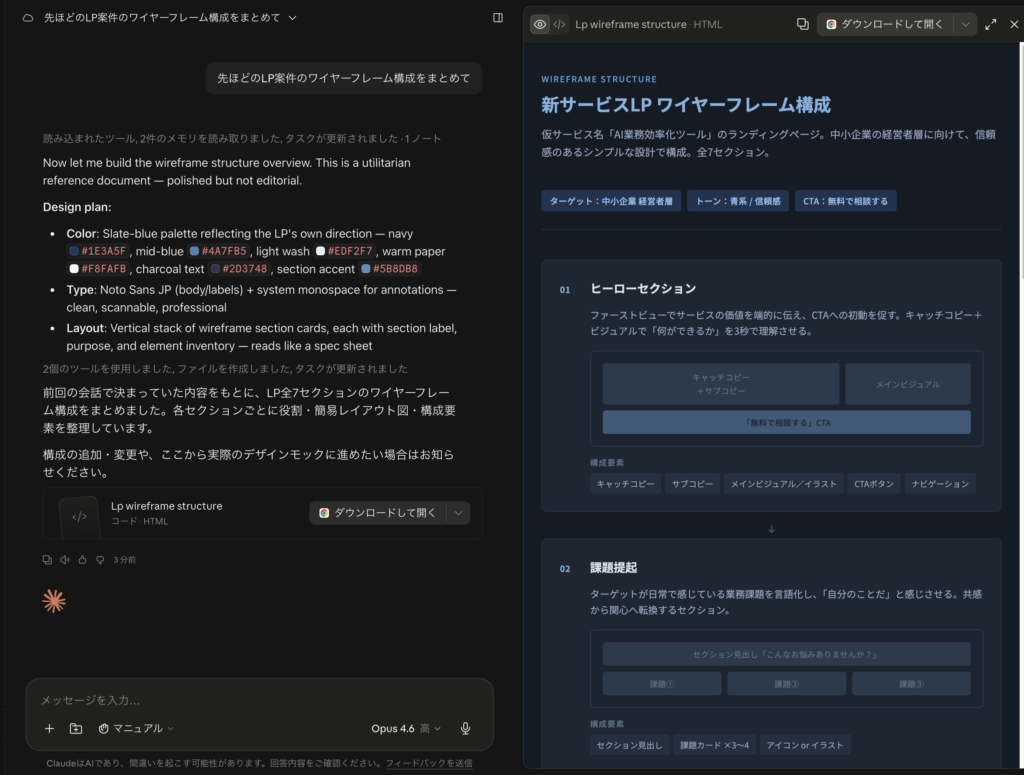This screenshot has width=1024, height=775.
Task: Switch to preview (eye) view
Action: (x=539, y=24)
